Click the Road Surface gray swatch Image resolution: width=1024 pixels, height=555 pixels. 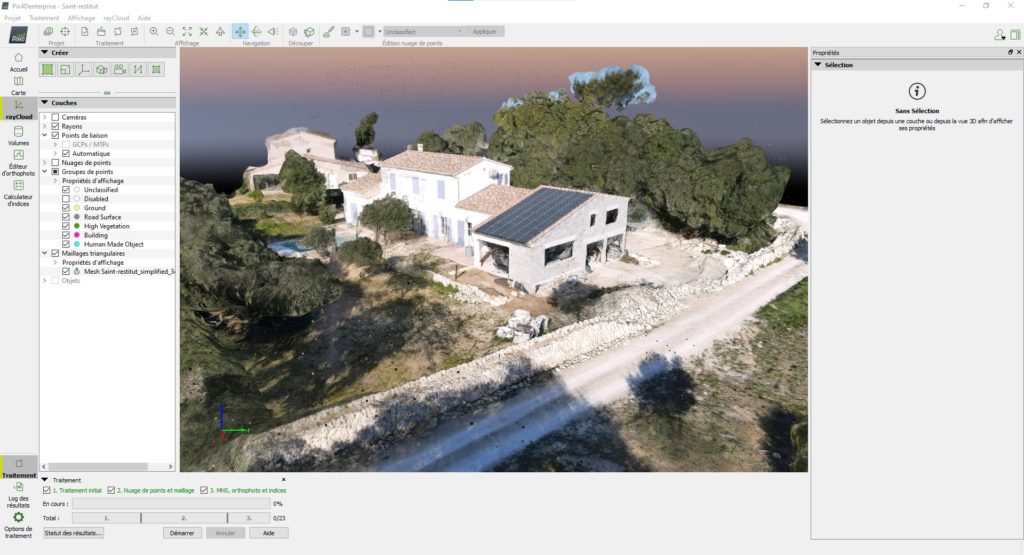[x=76, y=217]
